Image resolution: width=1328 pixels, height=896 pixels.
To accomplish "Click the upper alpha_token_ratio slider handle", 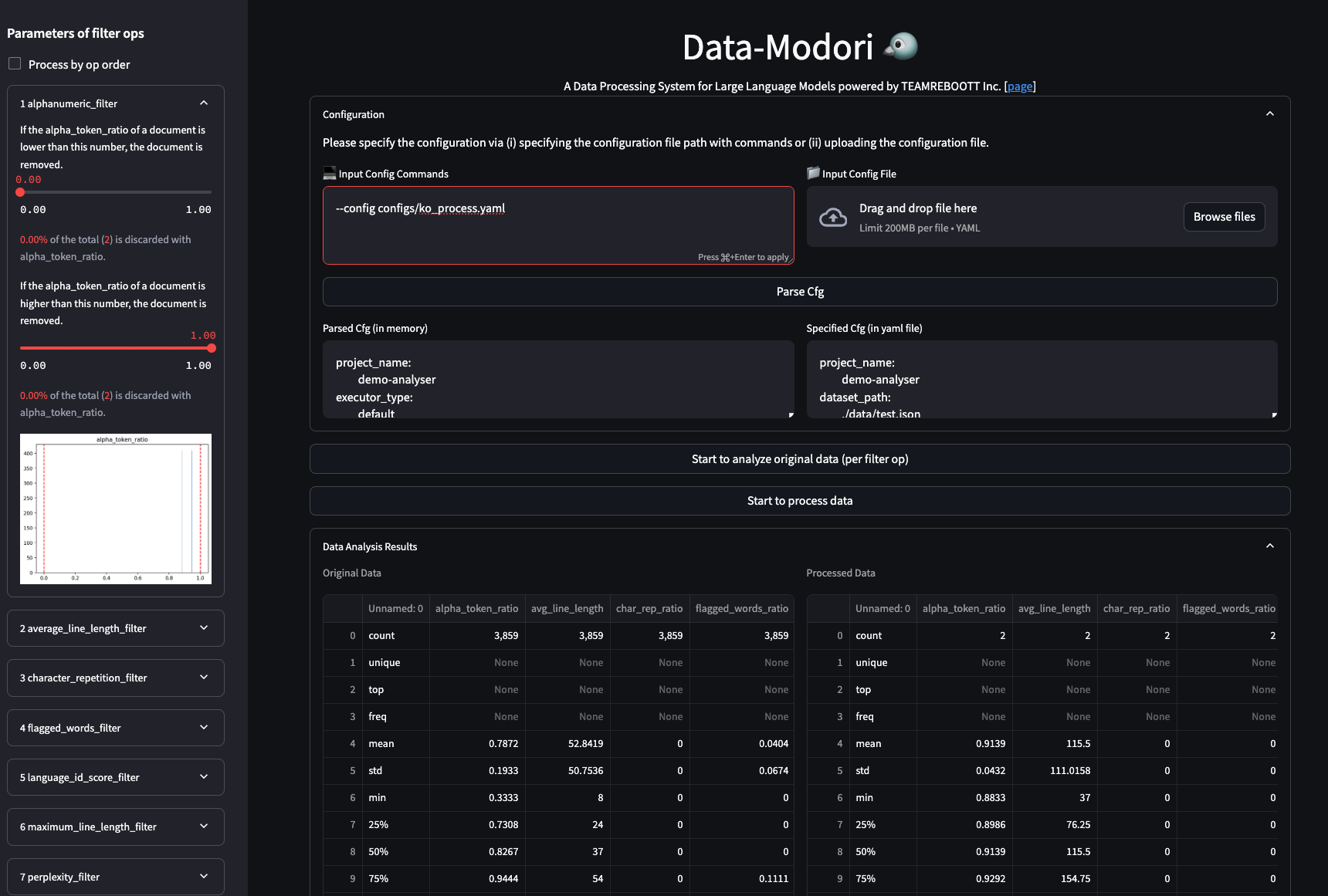I will [212, 348].
